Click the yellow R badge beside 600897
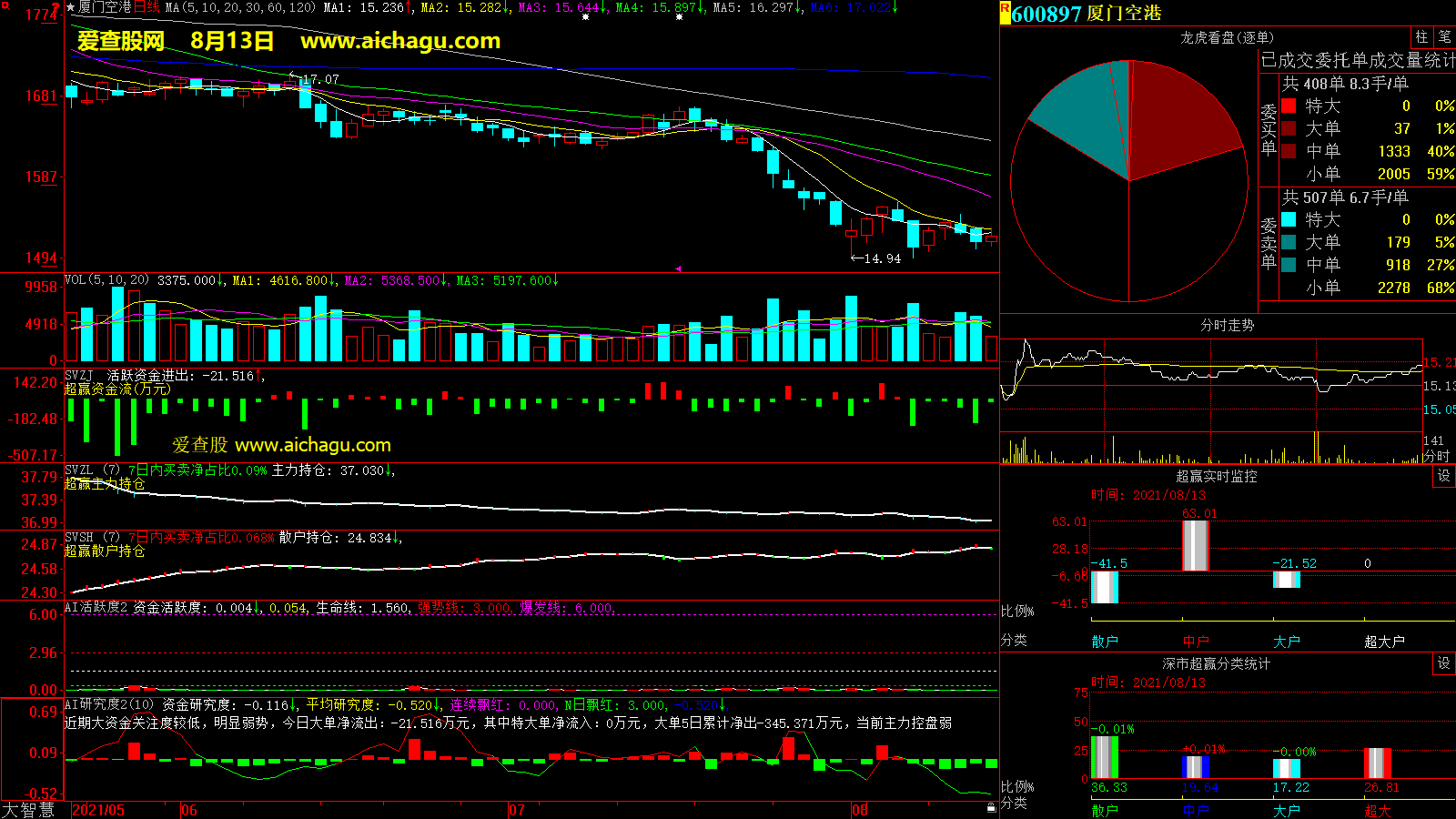This screenshot has width=1456, height=819. tap(1005, 12)
